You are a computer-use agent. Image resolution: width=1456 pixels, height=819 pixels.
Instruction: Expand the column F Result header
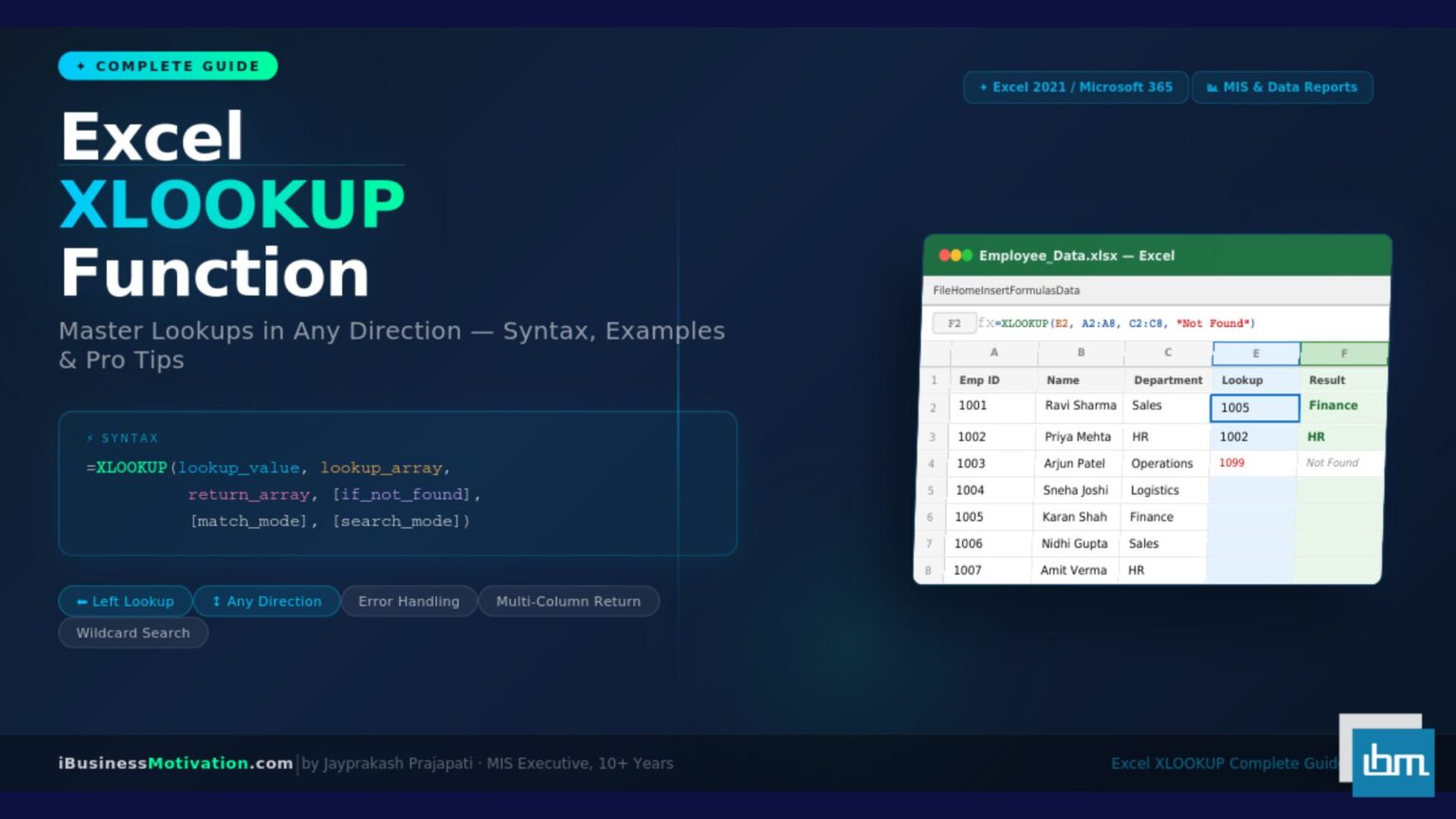point(1343,354)
